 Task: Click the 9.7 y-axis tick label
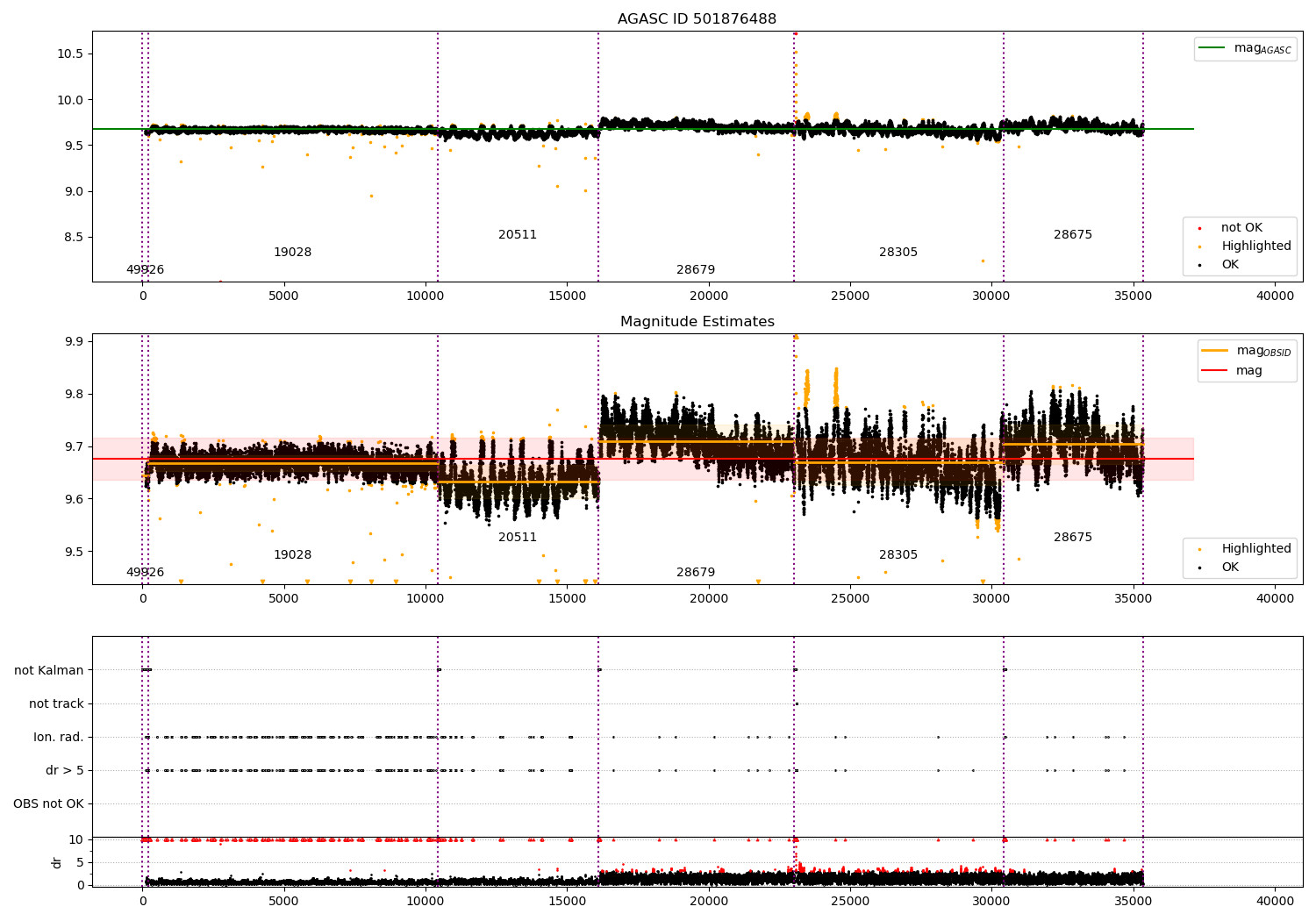(x=74, y=446)
